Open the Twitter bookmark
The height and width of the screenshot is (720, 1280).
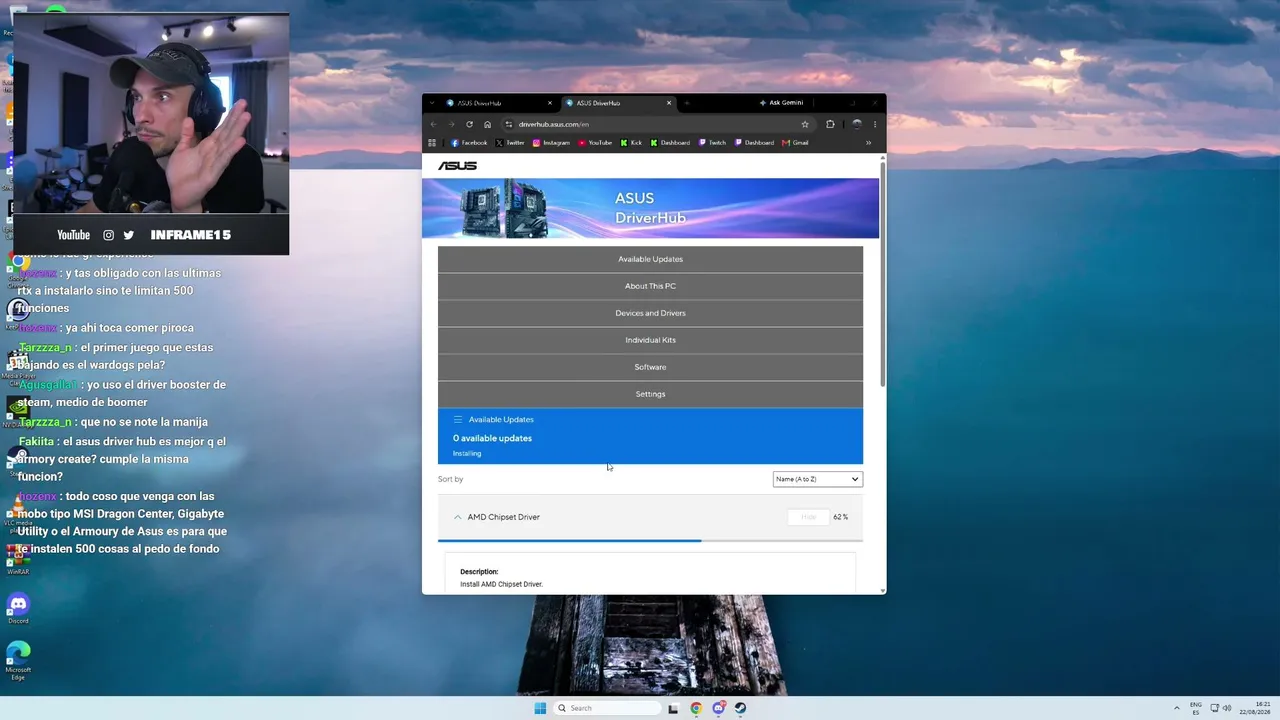point(510,143)
